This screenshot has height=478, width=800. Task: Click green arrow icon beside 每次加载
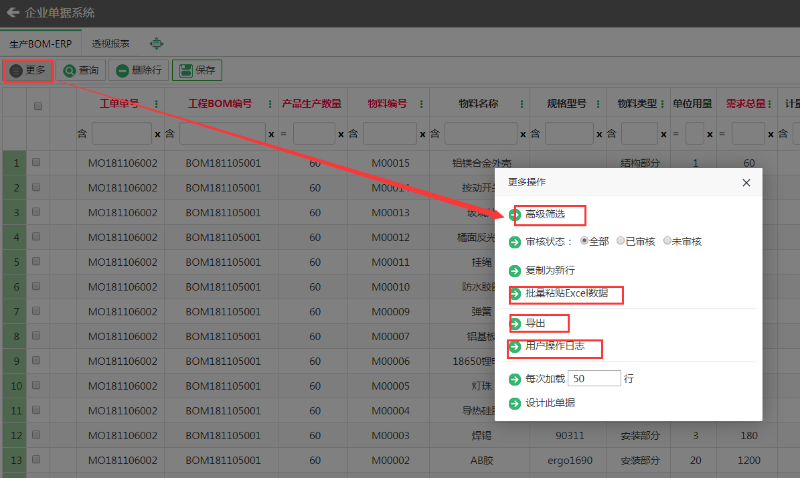coord(515,379)
